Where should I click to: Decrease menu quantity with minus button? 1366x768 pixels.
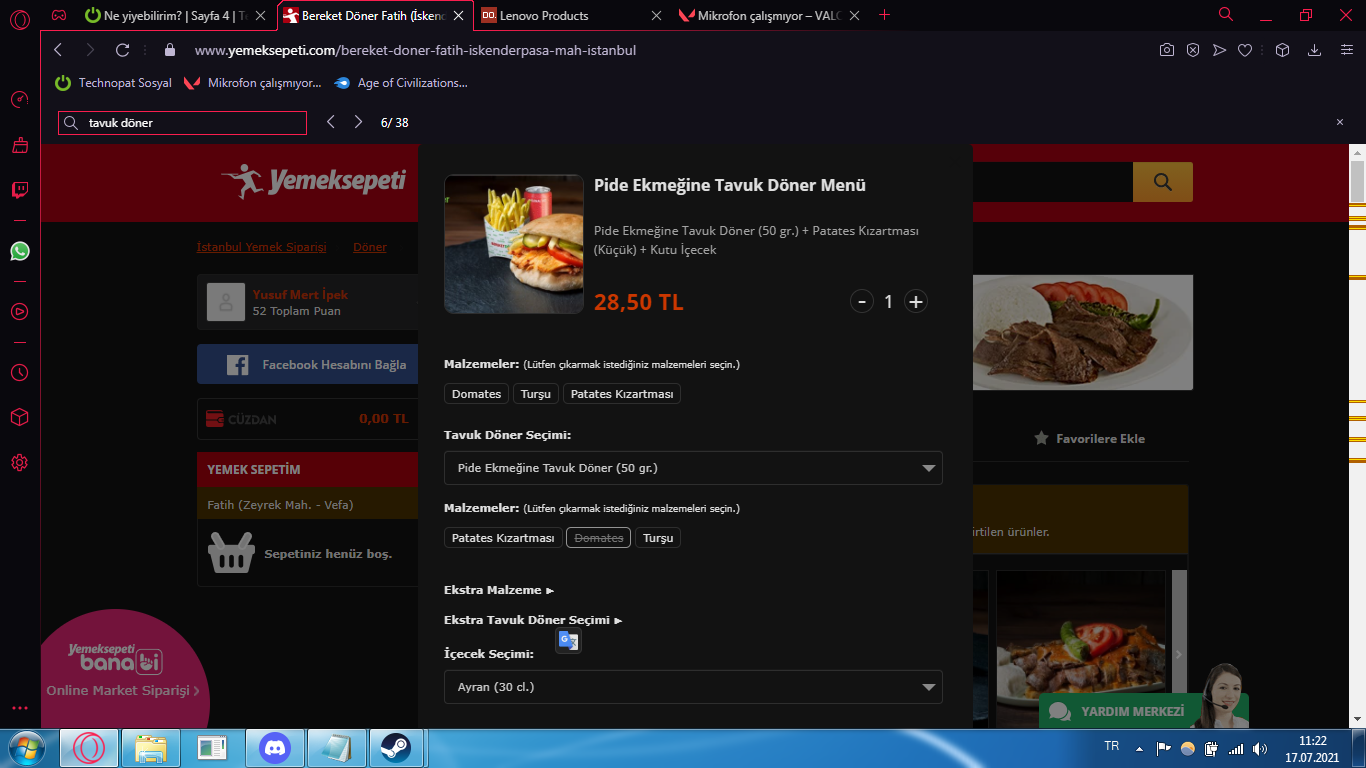click(862, 301)
